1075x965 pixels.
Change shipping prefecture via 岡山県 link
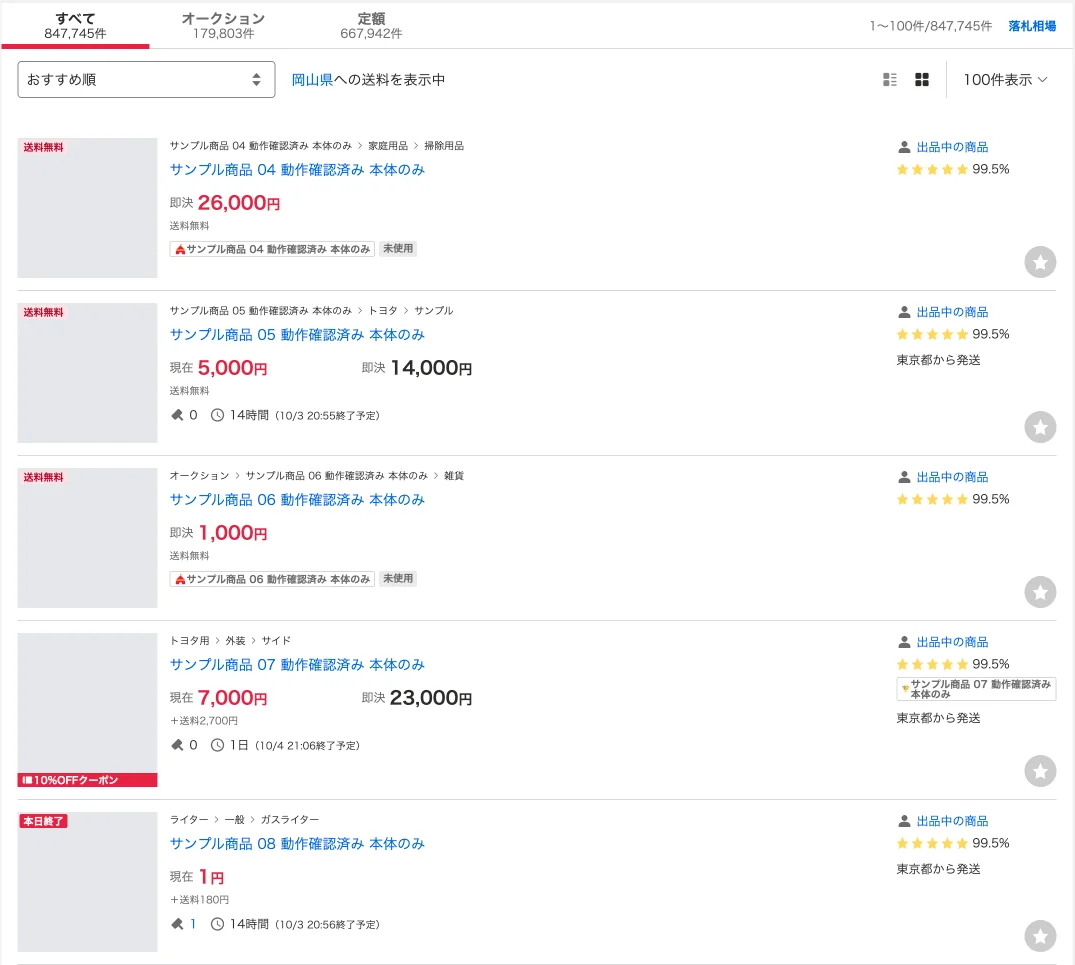(313, 80)
